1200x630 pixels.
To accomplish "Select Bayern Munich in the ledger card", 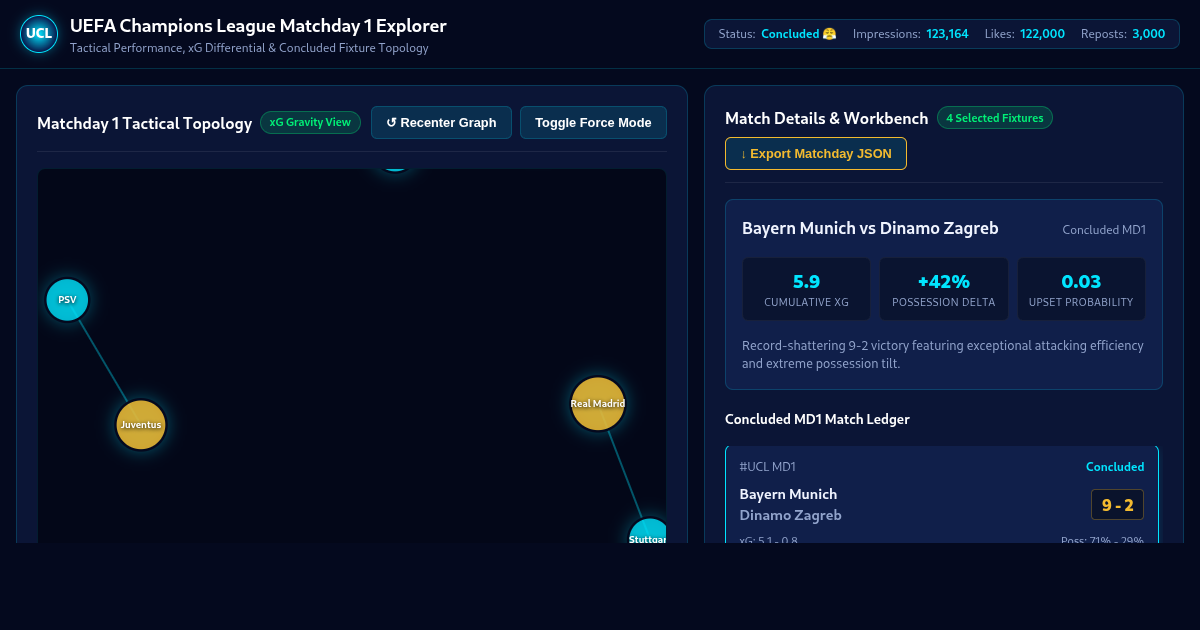I will (x=788, y=494).
